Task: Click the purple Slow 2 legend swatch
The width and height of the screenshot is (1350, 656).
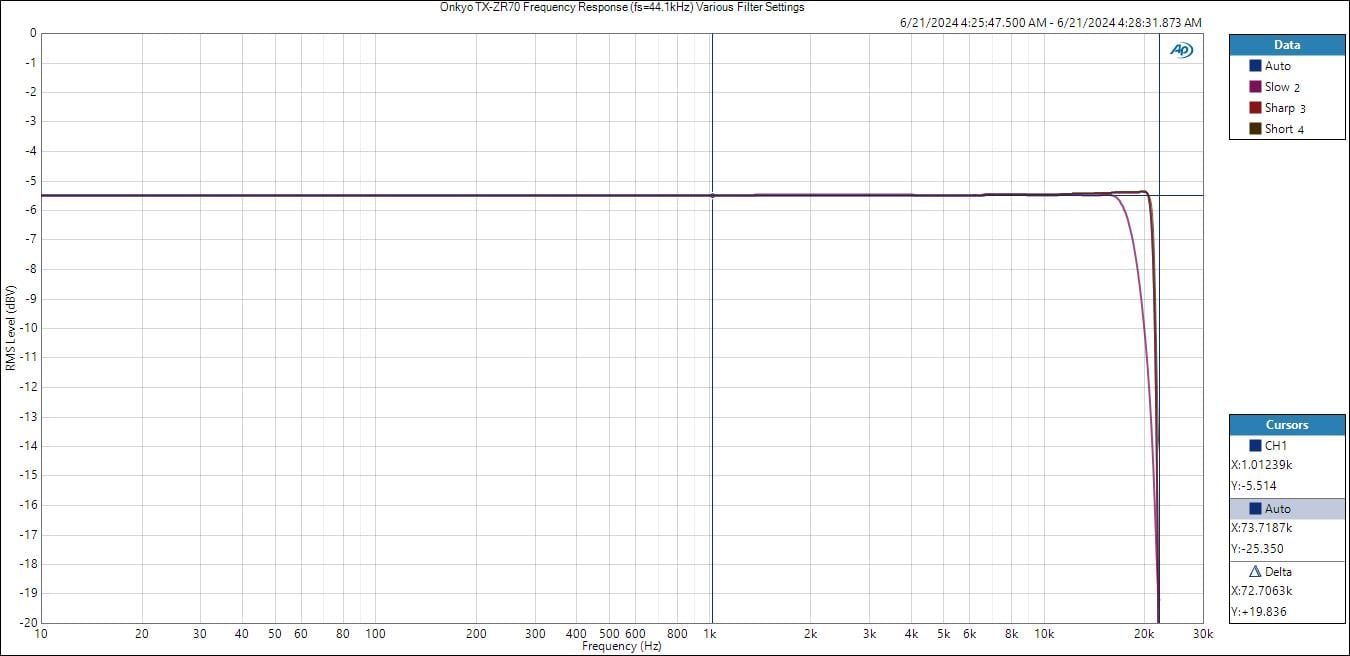Action: [1255, 87]
